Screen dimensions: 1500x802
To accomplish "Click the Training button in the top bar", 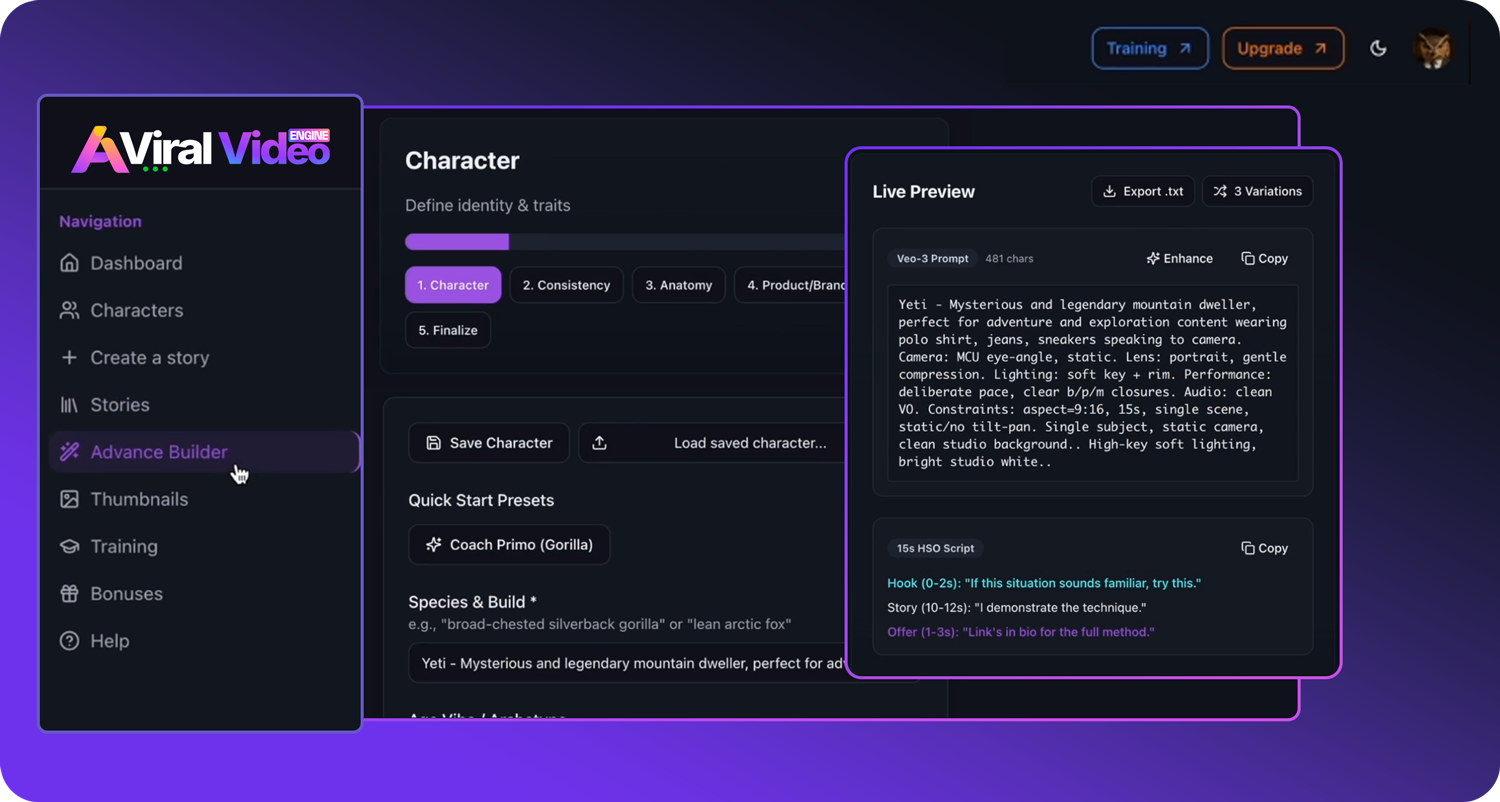I will point(1149,48).
